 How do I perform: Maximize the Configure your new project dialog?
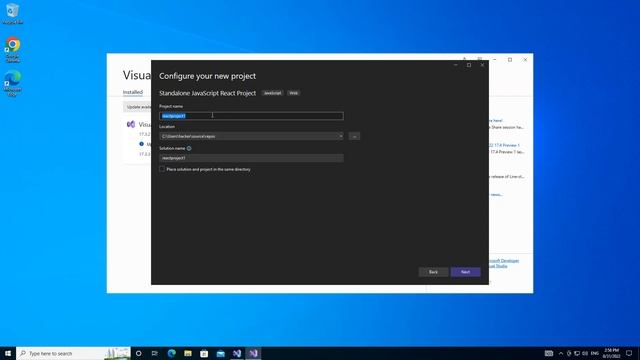click(469, 65)
